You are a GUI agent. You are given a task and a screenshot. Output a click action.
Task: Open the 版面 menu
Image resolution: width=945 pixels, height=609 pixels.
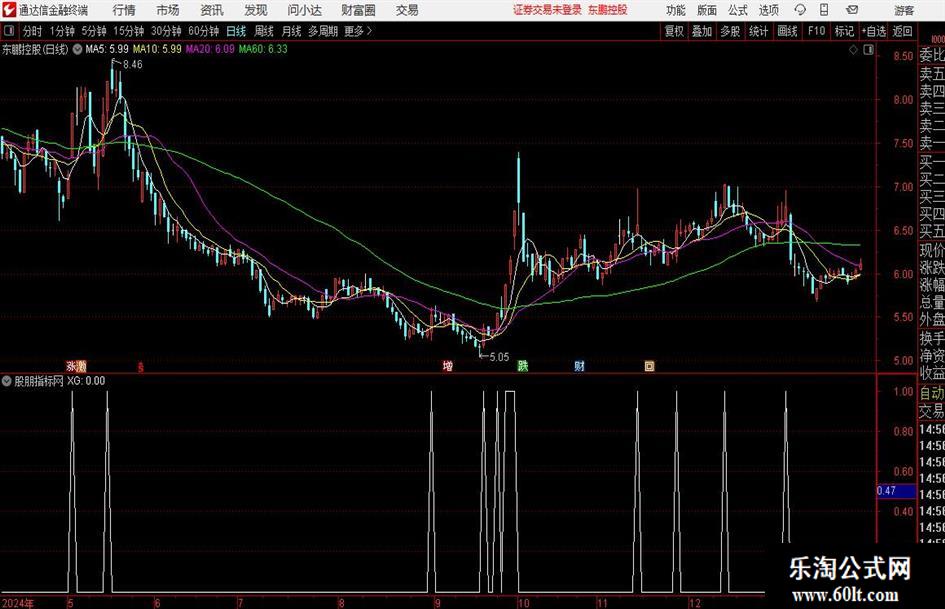(x=706, y=10)
